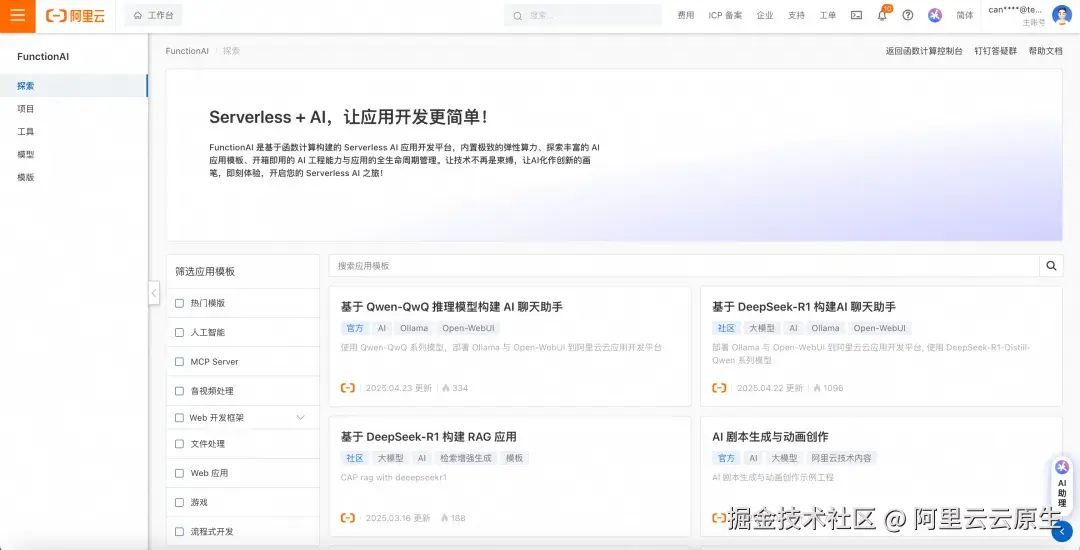Screen dimensions: 1080x550
Task: Open the help question mark icon
Action: (908, 15)
